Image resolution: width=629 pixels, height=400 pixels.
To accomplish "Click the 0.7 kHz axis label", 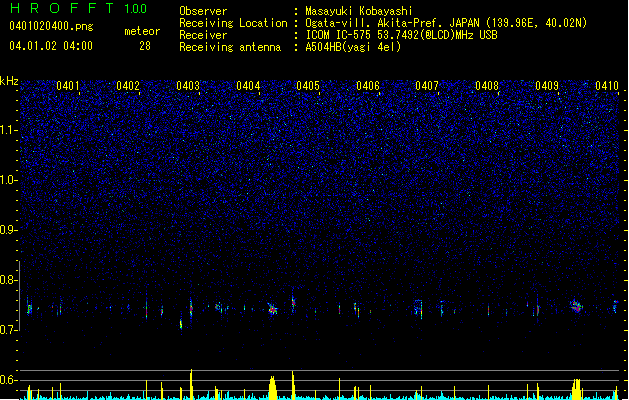I will point(9,329).
